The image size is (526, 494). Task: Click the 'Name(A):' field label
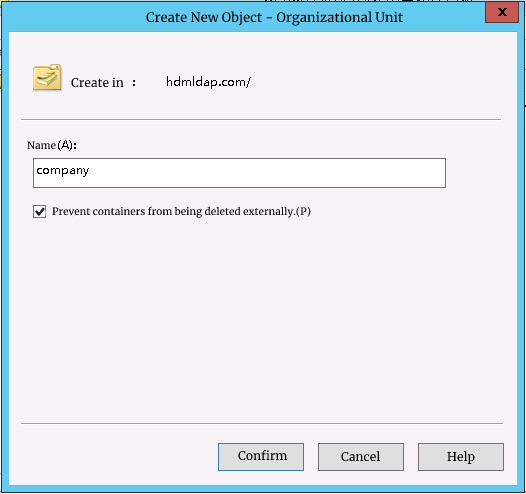tap(52, 145)
